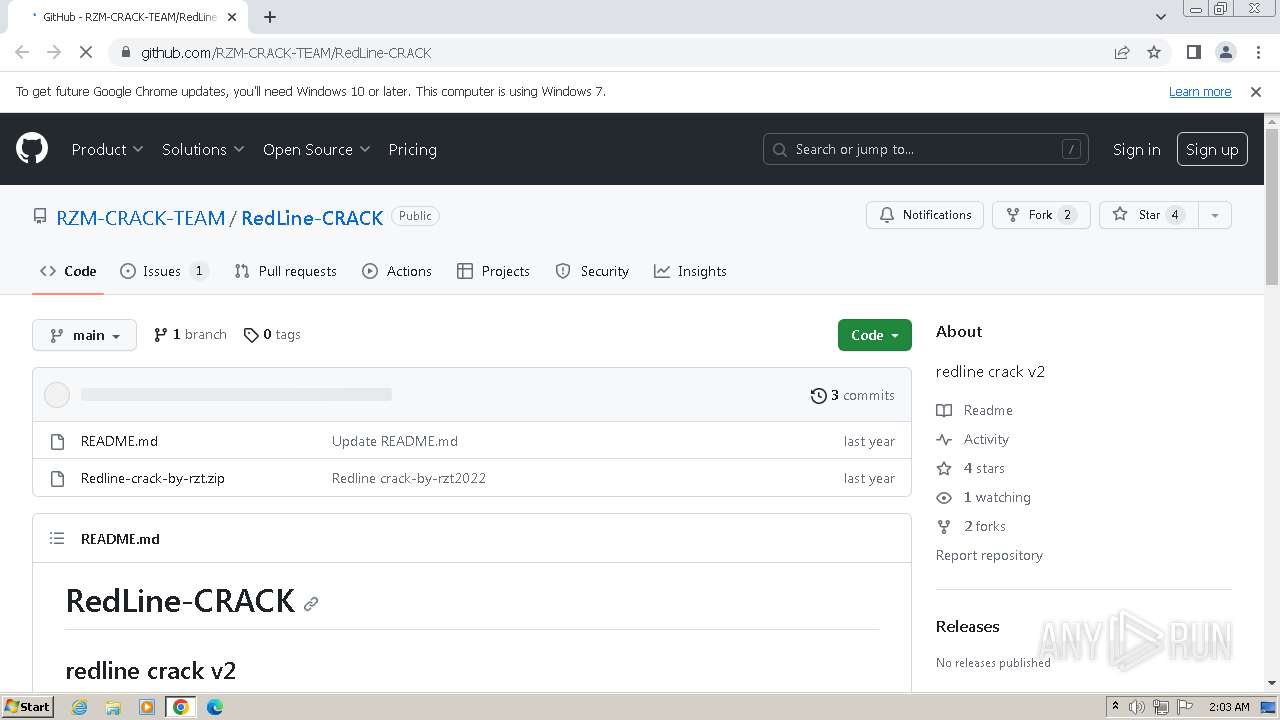Screen dimensions: 1280x720
Task: Open the Update README.md commit message
Action: (395, 441)
